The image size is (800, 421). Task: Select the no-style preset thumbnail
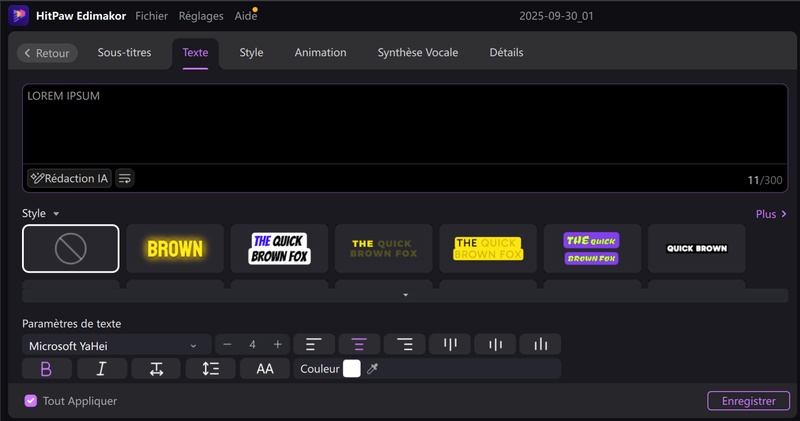[70, 249]
